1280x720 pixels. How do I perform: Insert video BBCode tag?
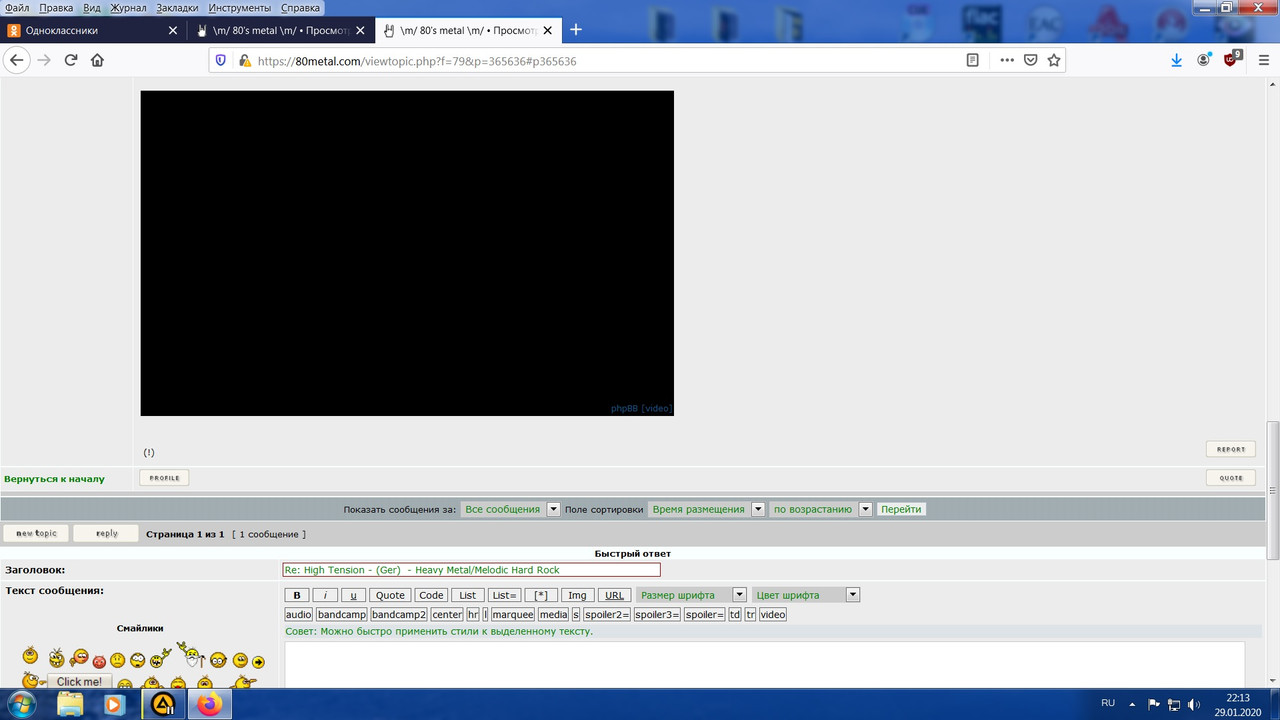coord(773,614)
